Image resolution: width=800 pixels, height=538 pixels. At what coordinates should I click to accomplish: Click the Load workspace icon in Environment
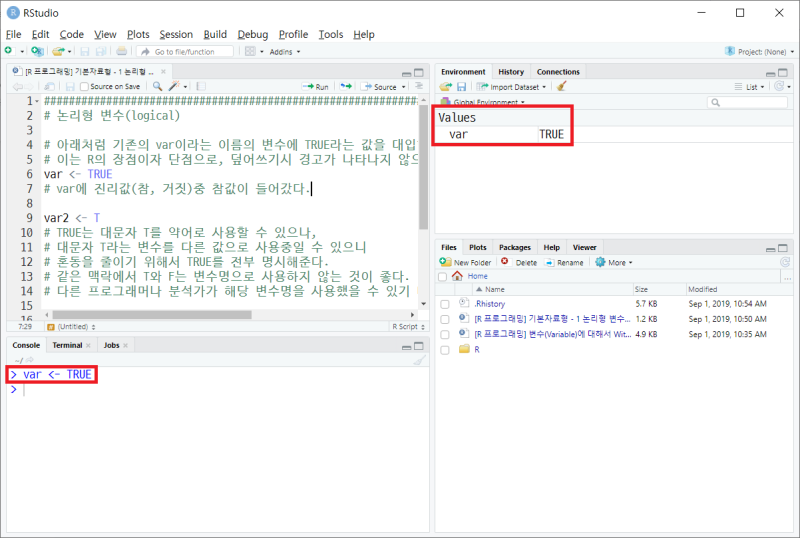(445, 87)
